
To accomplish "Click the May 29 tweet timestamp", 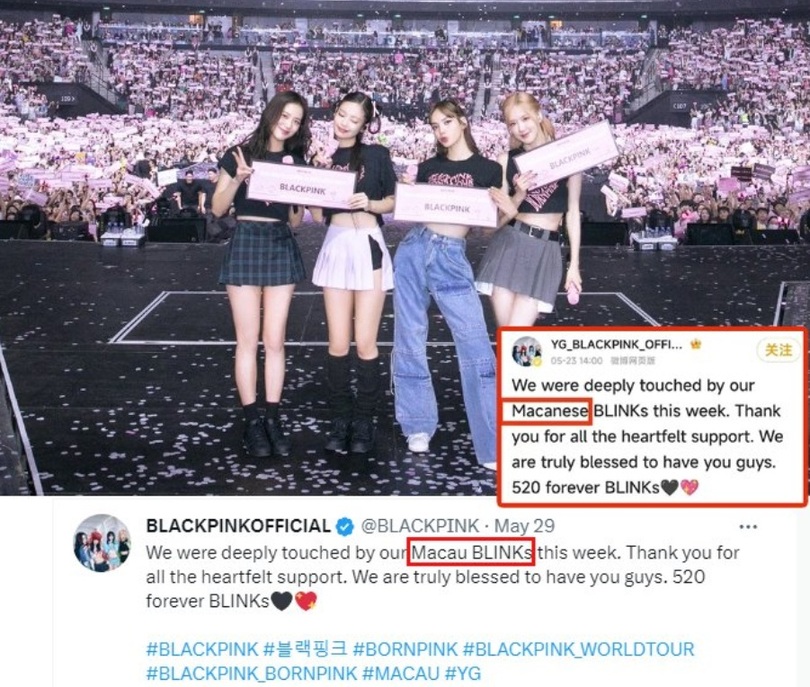I will (x=524, y=526).
